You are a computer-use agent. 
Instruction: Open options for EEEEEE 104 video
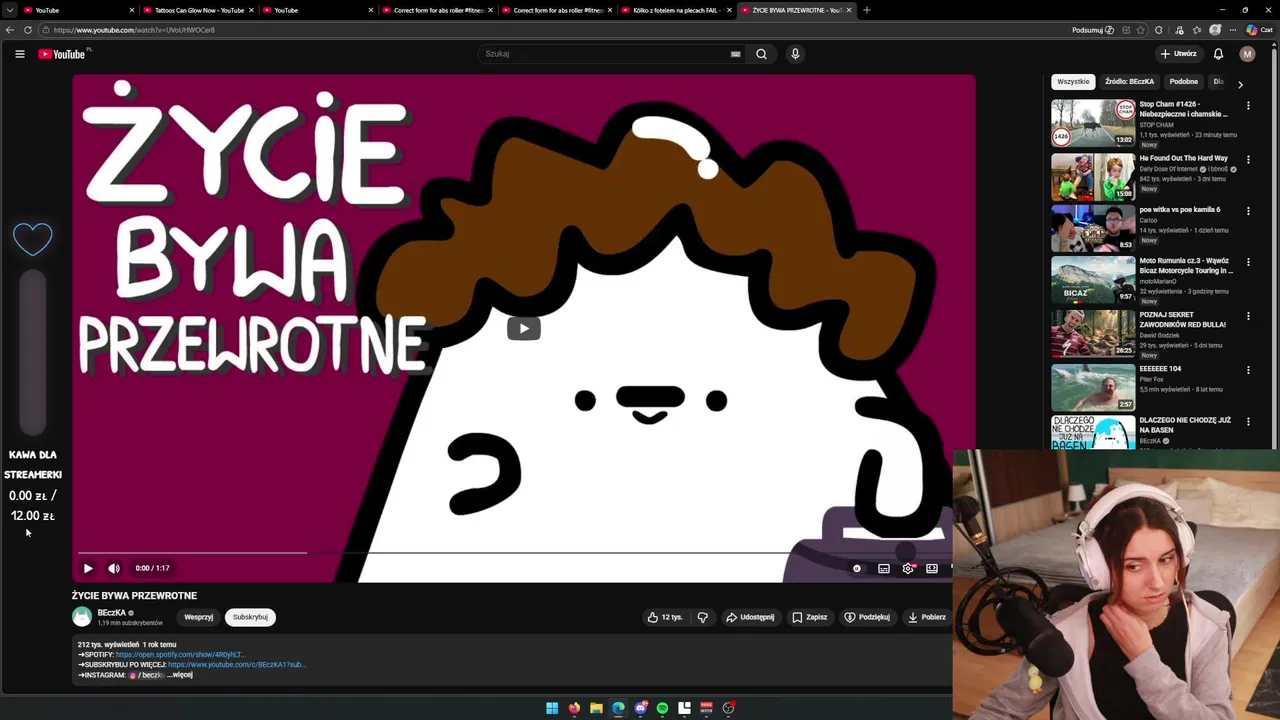[x=1248, y=370]
